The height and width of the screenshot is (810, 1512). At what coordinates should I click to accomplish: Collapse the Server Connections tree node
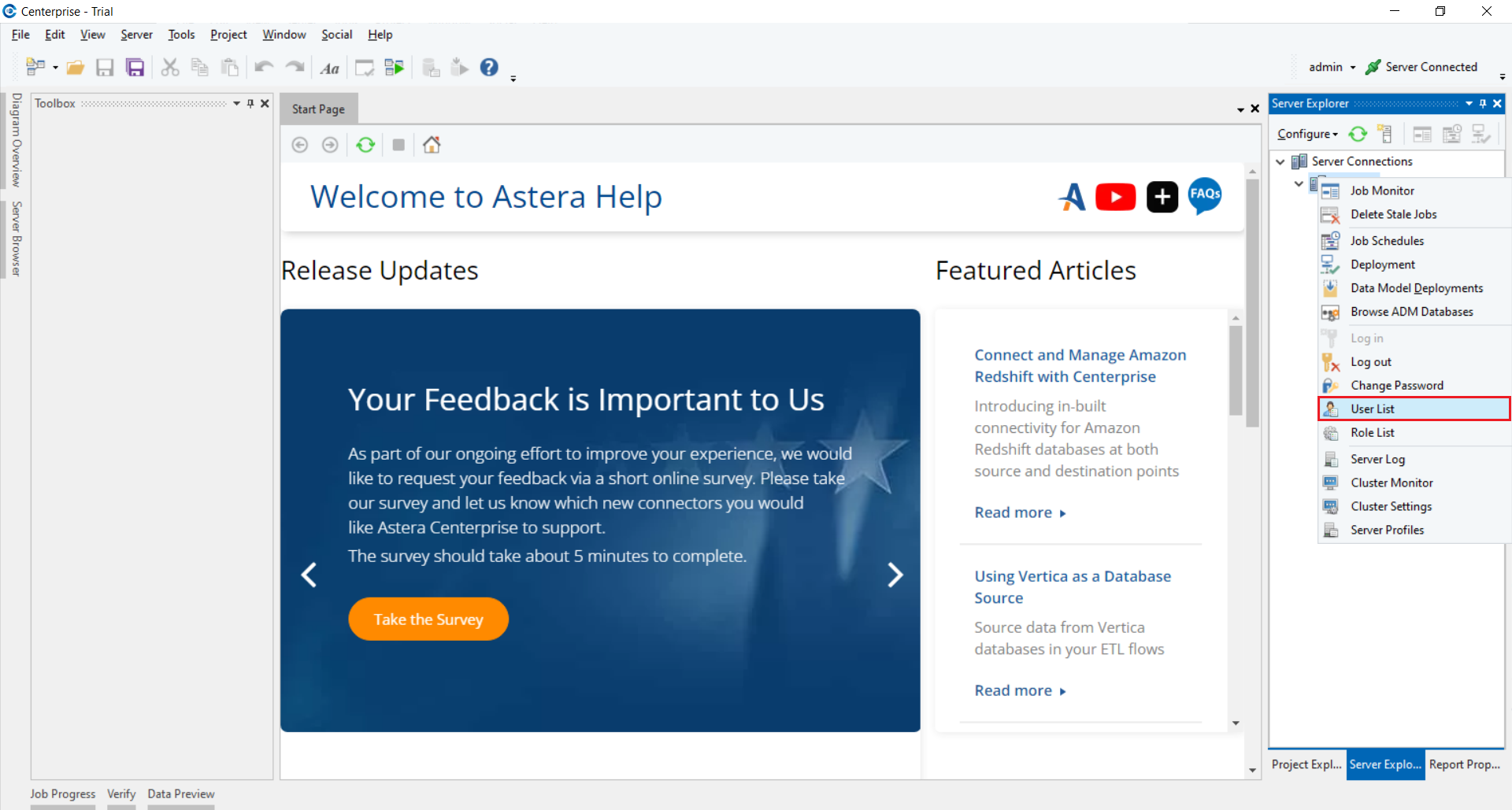(x=1280, y=161)
